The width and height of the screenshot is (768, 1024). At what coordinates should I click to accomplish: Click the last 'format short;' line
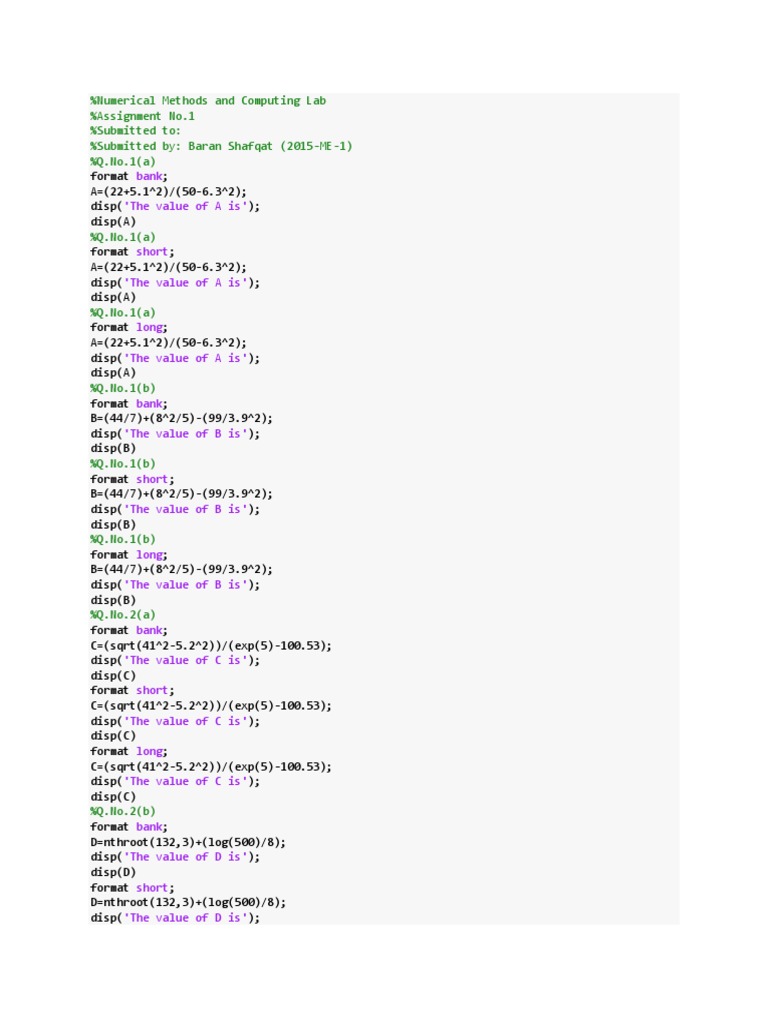coord(132,887)
